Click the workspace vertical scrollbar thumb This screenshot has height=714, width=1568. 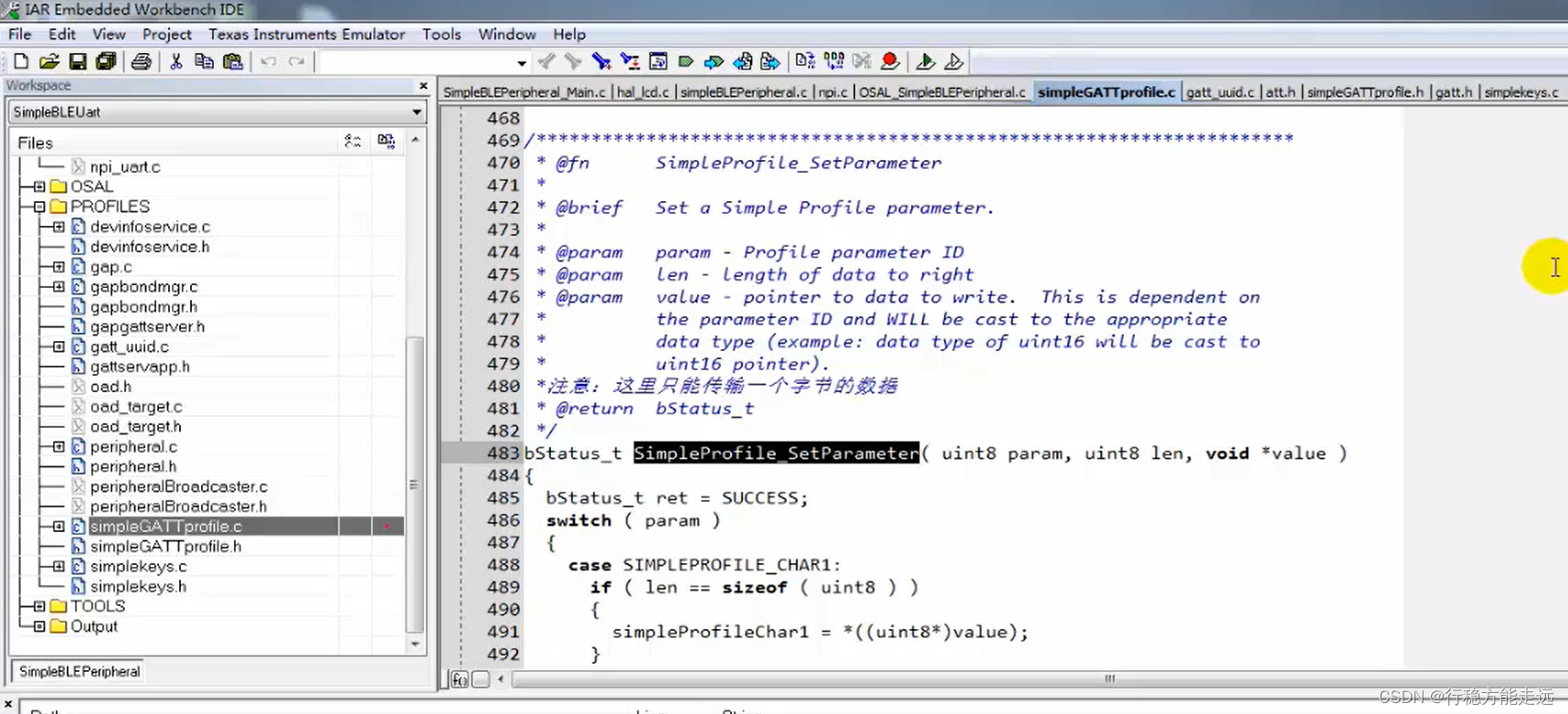tap(415, 485)
